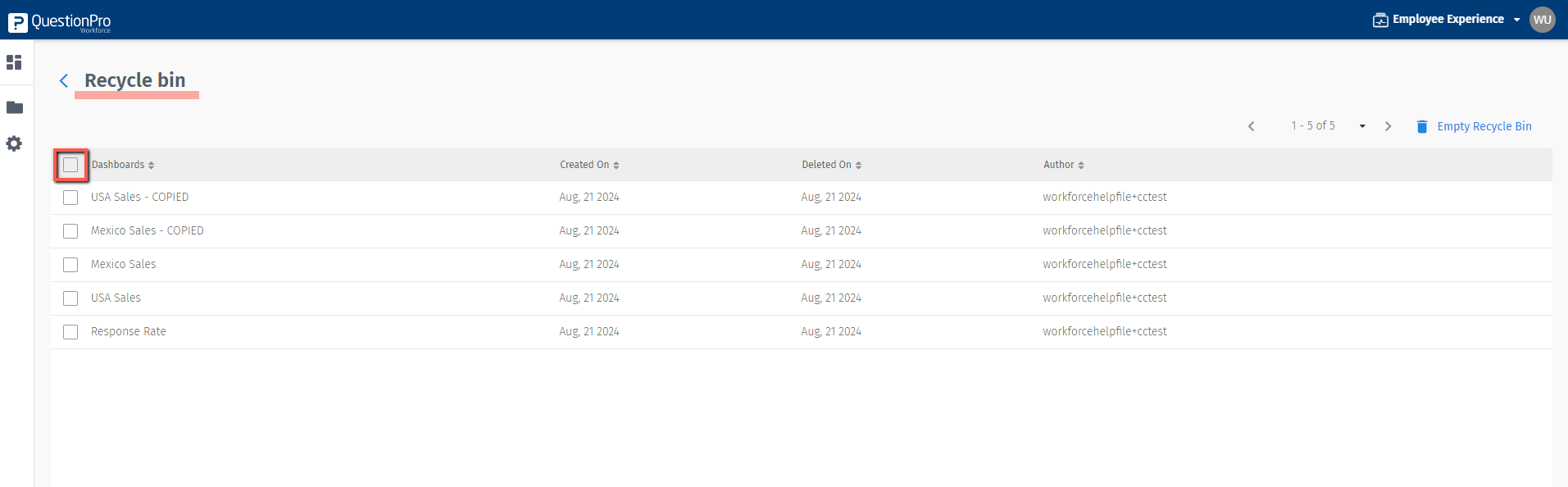Click the trash can icon
This screenshot has width=1568, height=487.
(x=1422, y=126)
